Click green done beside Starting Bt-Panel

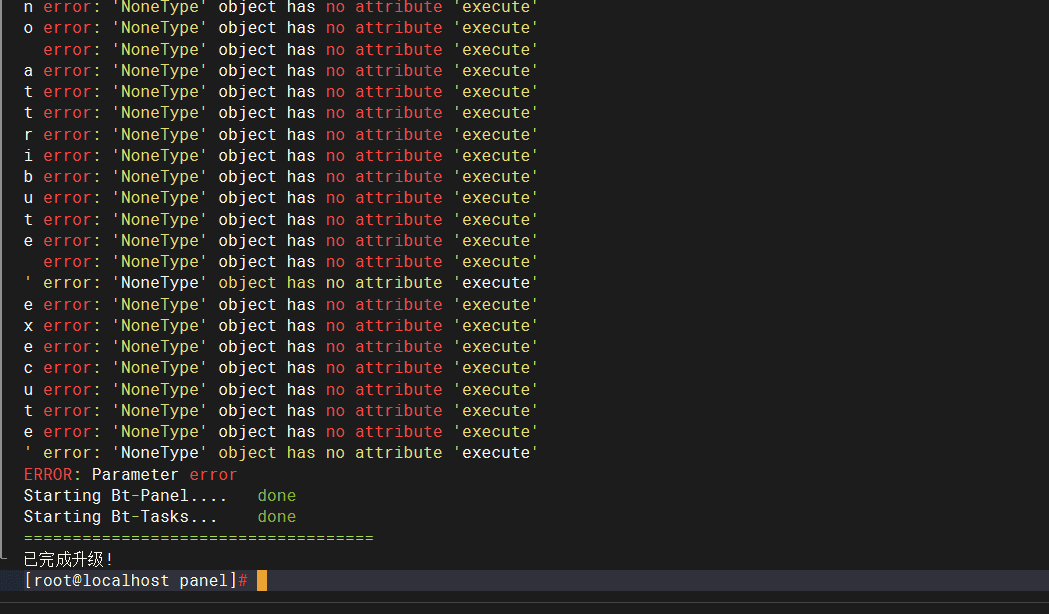point(276,496)
